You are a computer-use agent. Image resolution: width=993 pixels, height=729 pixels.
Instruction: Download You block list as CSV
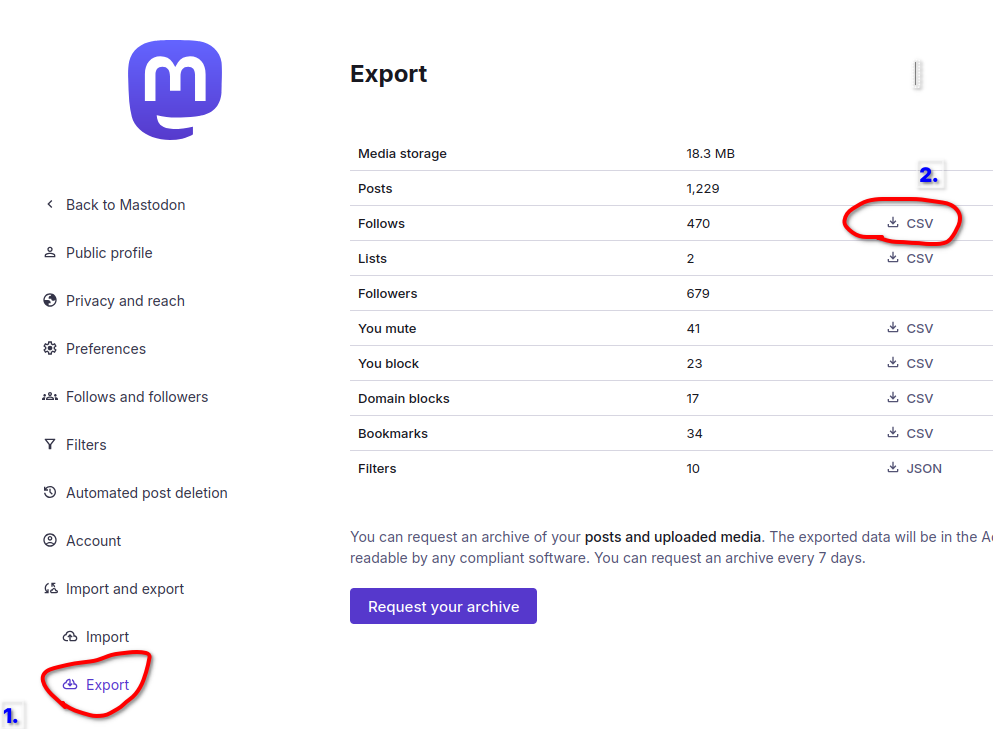(x=910, y=364)
